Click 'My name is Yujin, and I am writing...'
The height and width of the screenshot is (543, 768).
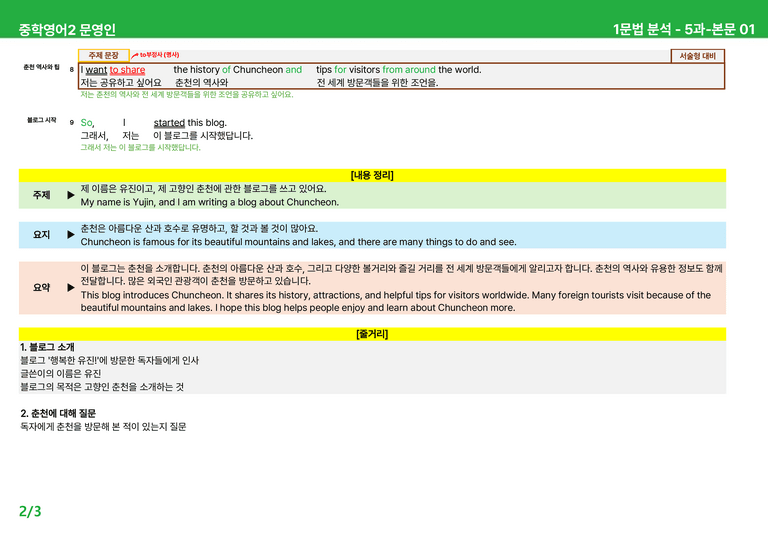pos(210,202)
